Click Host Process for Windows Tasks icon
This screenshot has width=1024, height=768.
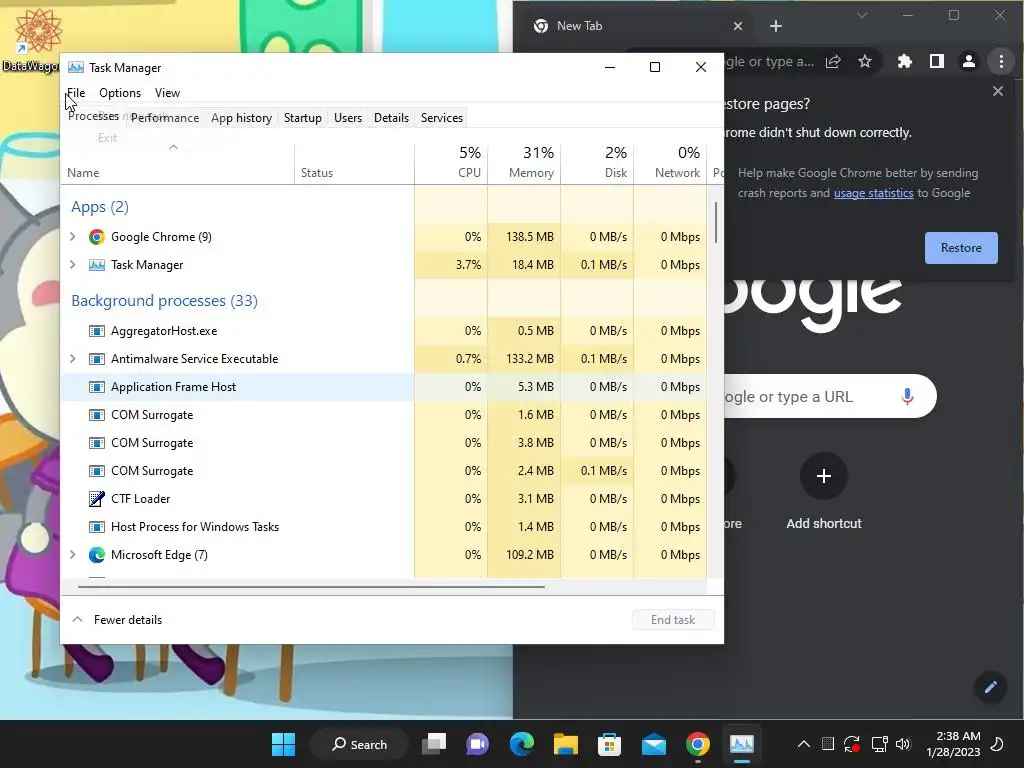97,526
